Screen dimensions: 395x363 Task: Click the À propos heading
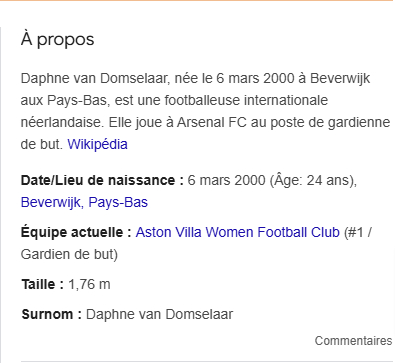pyautogui.click(x=57, y=40)
